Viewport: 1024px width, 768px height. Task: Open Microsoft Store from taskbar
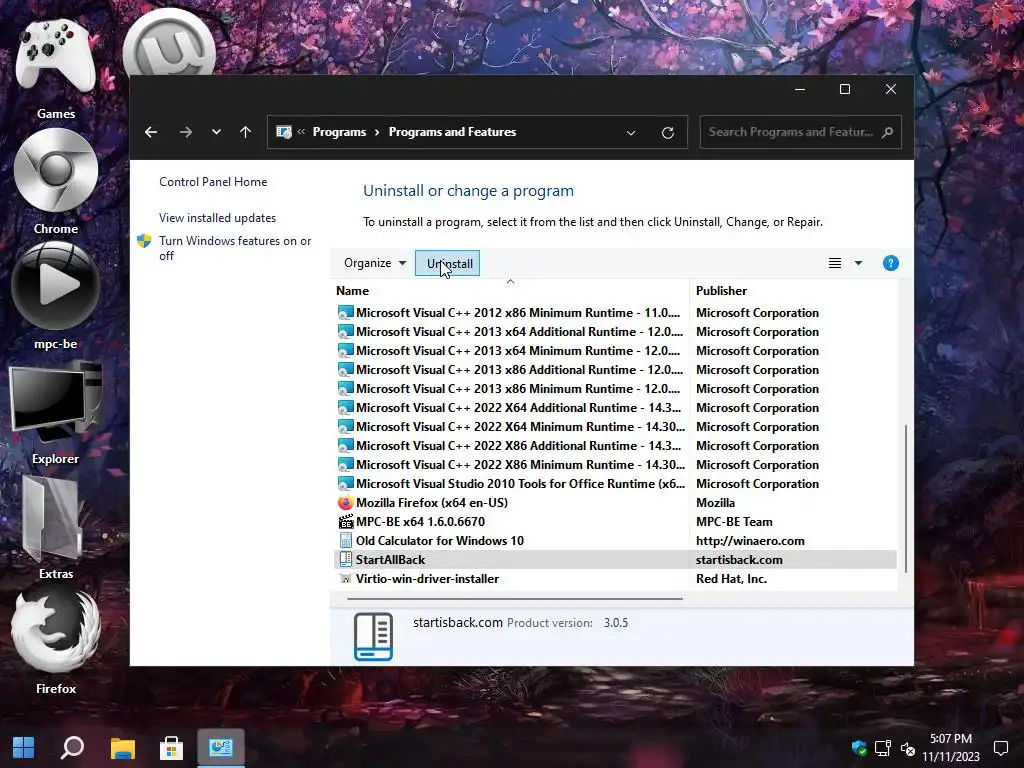point(171,748)
